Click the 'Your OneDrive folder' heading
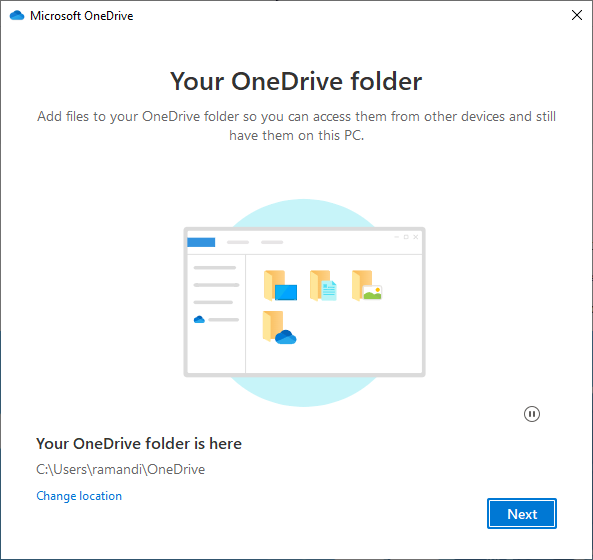593x560 pixels. pyautogui.click(x=296, y=81)
